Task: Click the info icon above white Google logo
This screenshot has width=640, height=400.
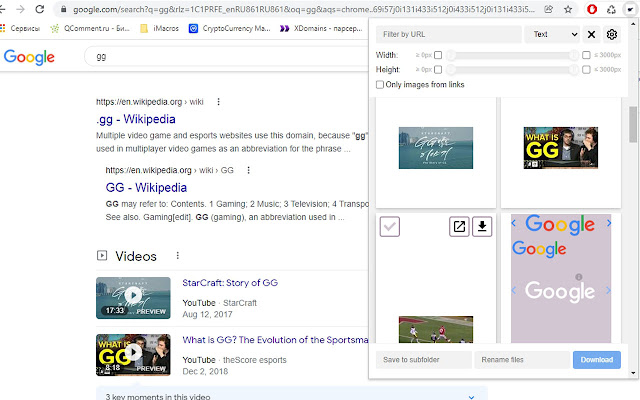Action: coord(578,277)
